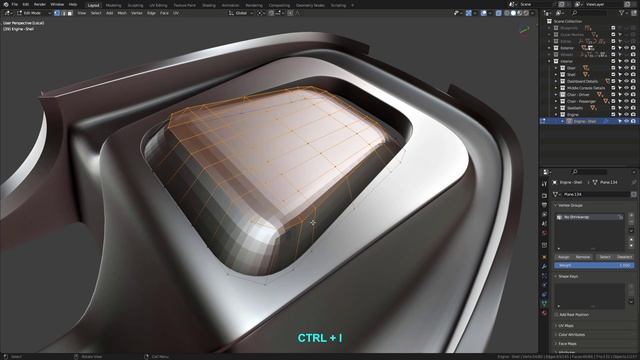
Task: Open the Output properties tab
Action: click(x=544, y=205)
